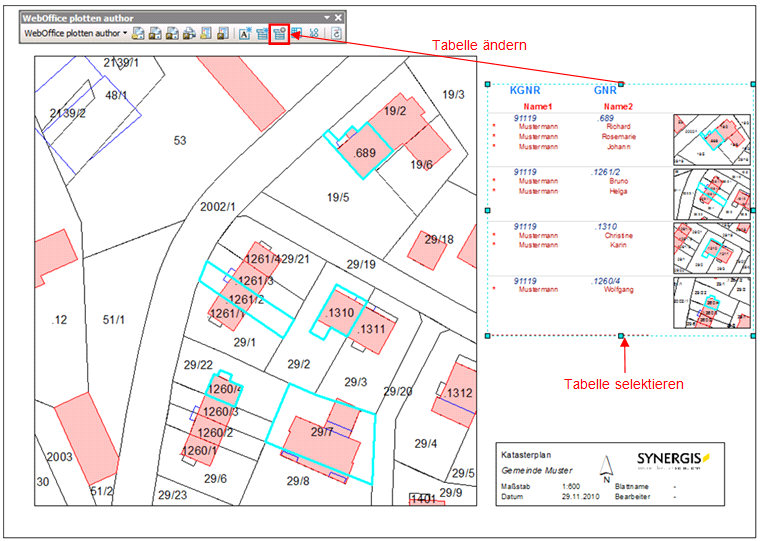This screenshot has height=541, width=760.
Task: Click parcel label 29/7 on the map
Action: pyautogui.click(x=322, y=431)
